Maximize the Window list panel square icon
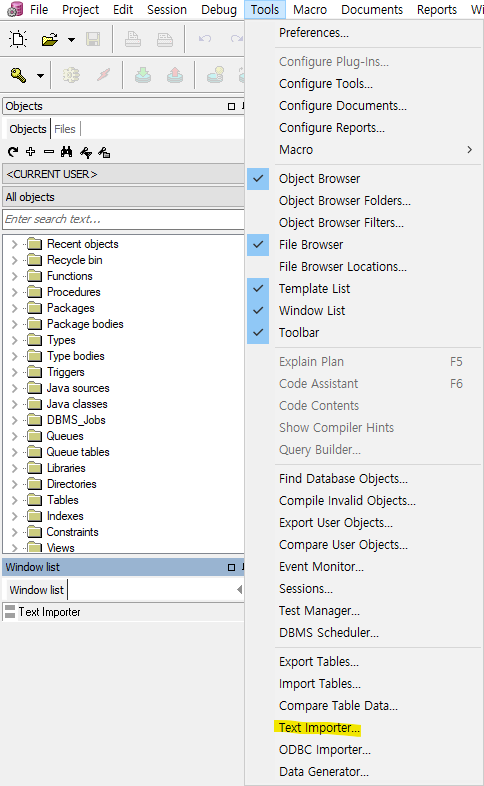The height and width of the screenshot is (786, 484). tap(231, 567)
